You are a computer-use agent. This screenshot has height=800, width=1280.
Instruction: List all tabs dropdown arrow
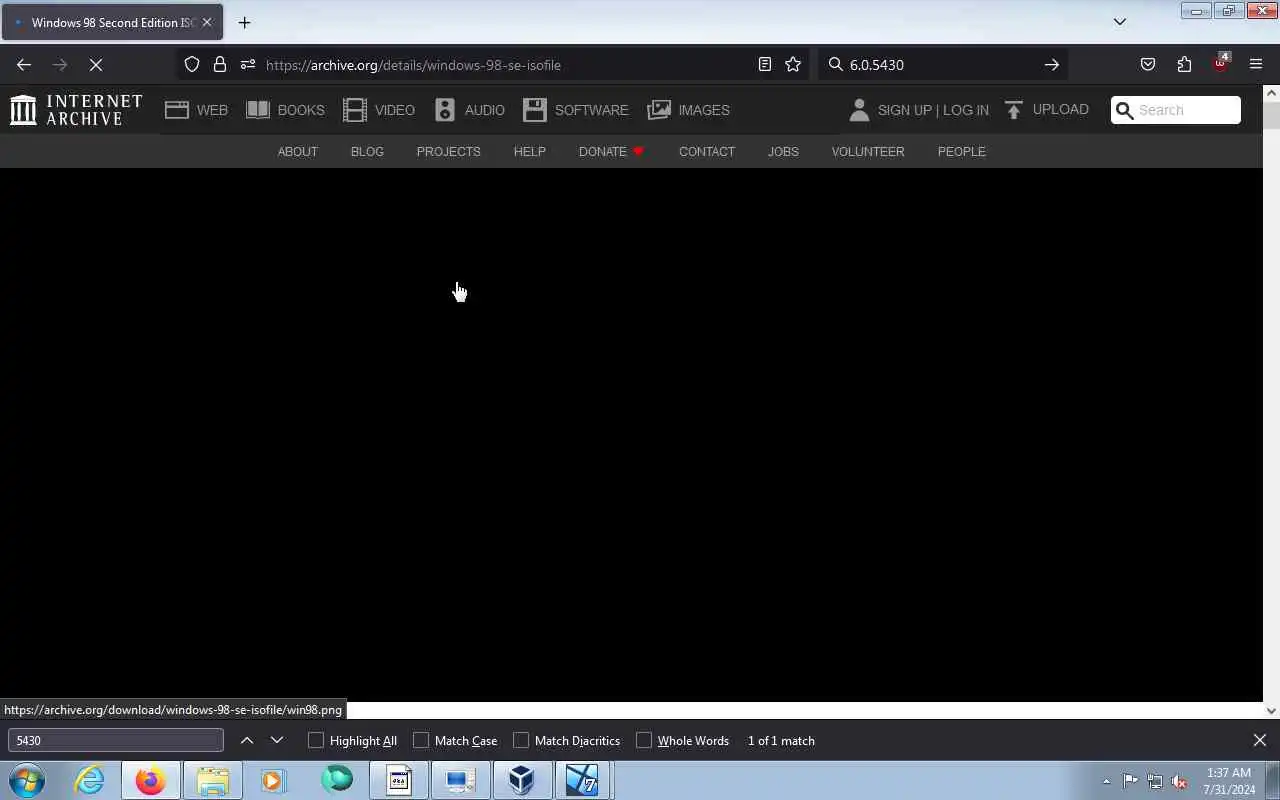point(1120,22)
